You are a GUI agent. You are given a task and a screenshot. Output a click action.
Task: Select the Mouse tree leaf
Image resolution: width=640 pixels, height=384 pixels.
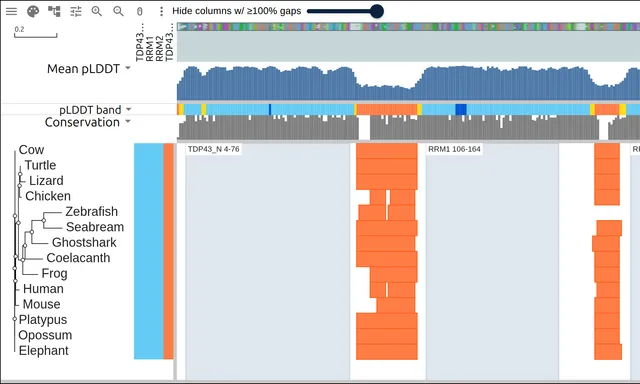[x=41, y=304]
